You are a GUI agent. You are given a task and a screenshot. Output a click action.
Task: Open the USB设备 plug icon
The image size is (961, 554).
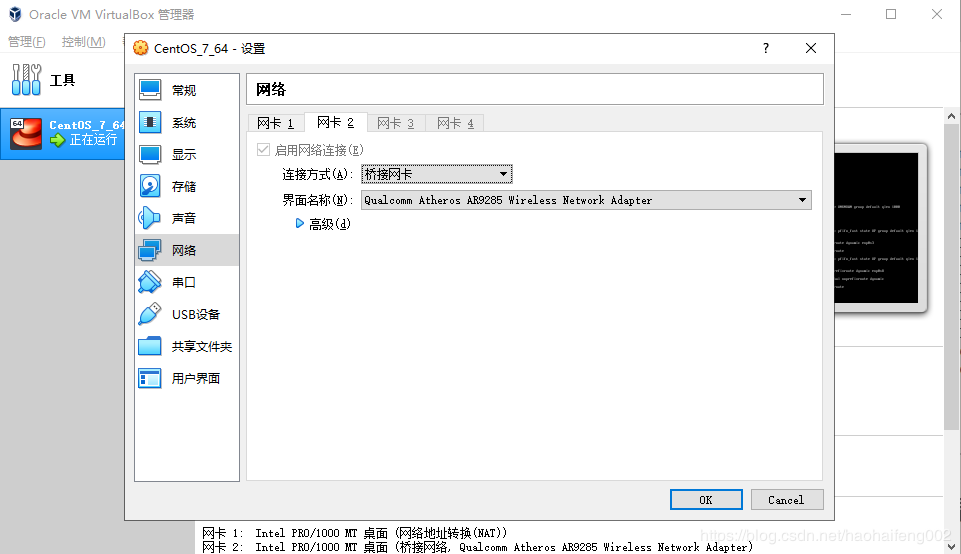tap(150, 314)
